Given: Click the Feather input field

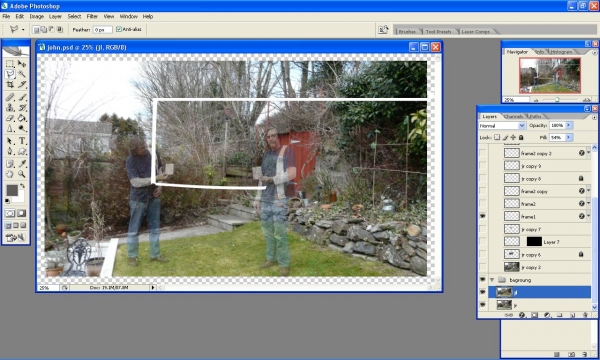Looking at the screenshot, I should point(103,29).
